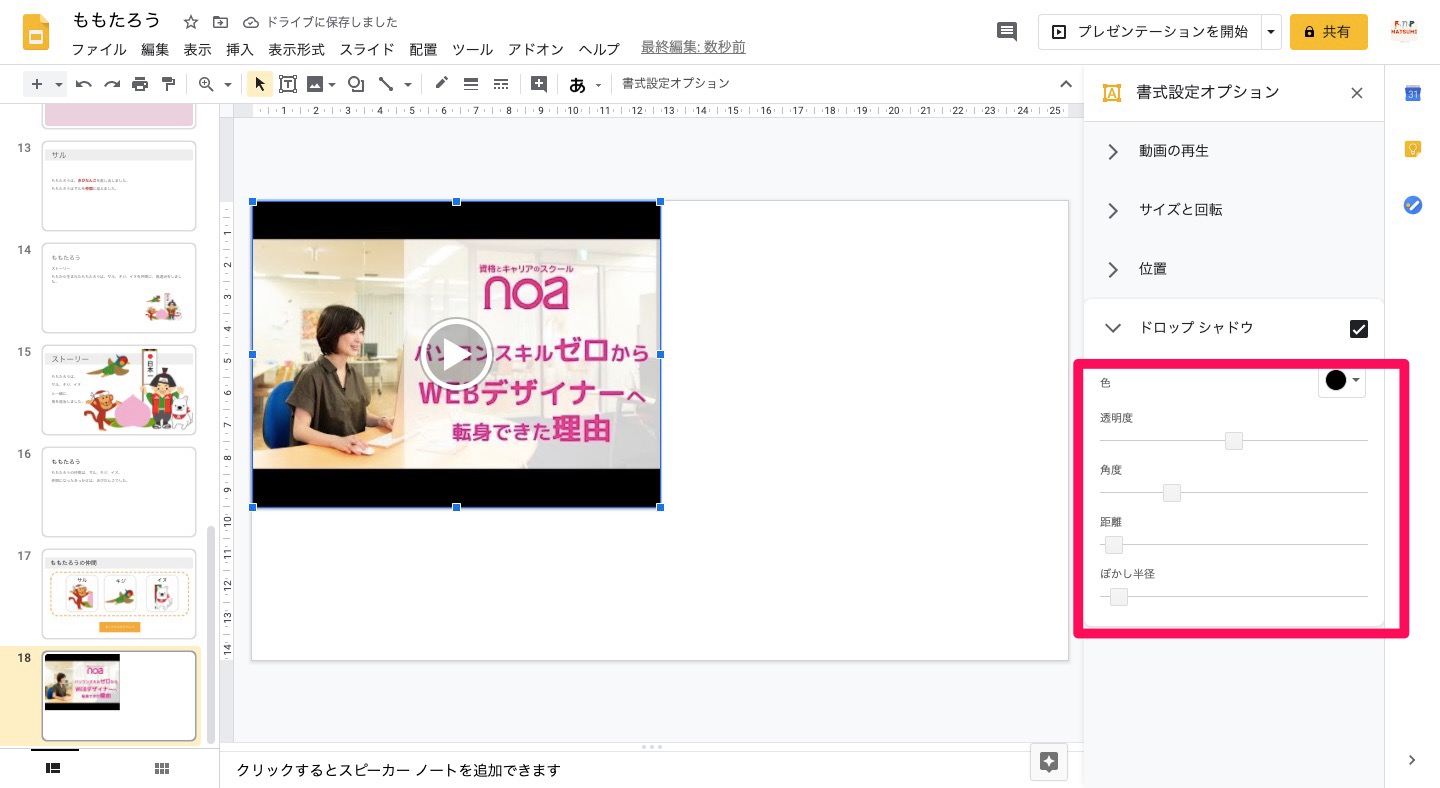Open Google Tasks side panel
This screenshot has height=788, width=1440.
tap(1413, 205)
